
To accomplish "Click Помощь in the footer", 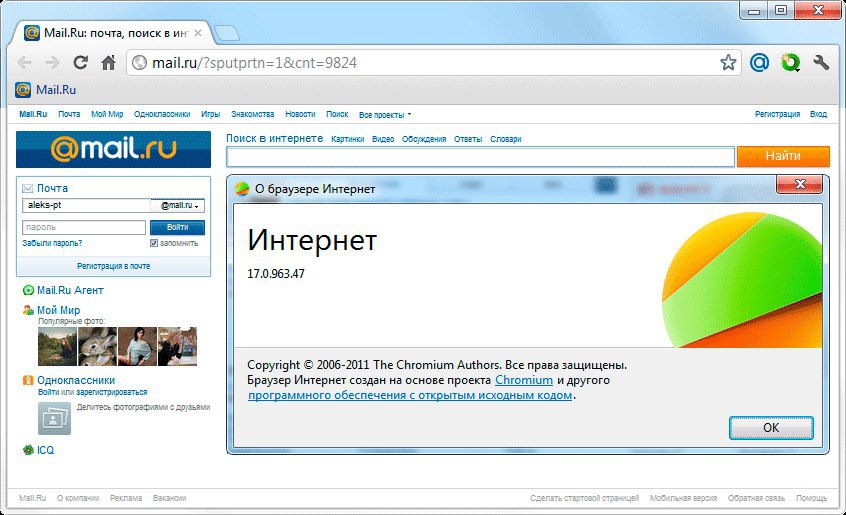I will 811,498.
